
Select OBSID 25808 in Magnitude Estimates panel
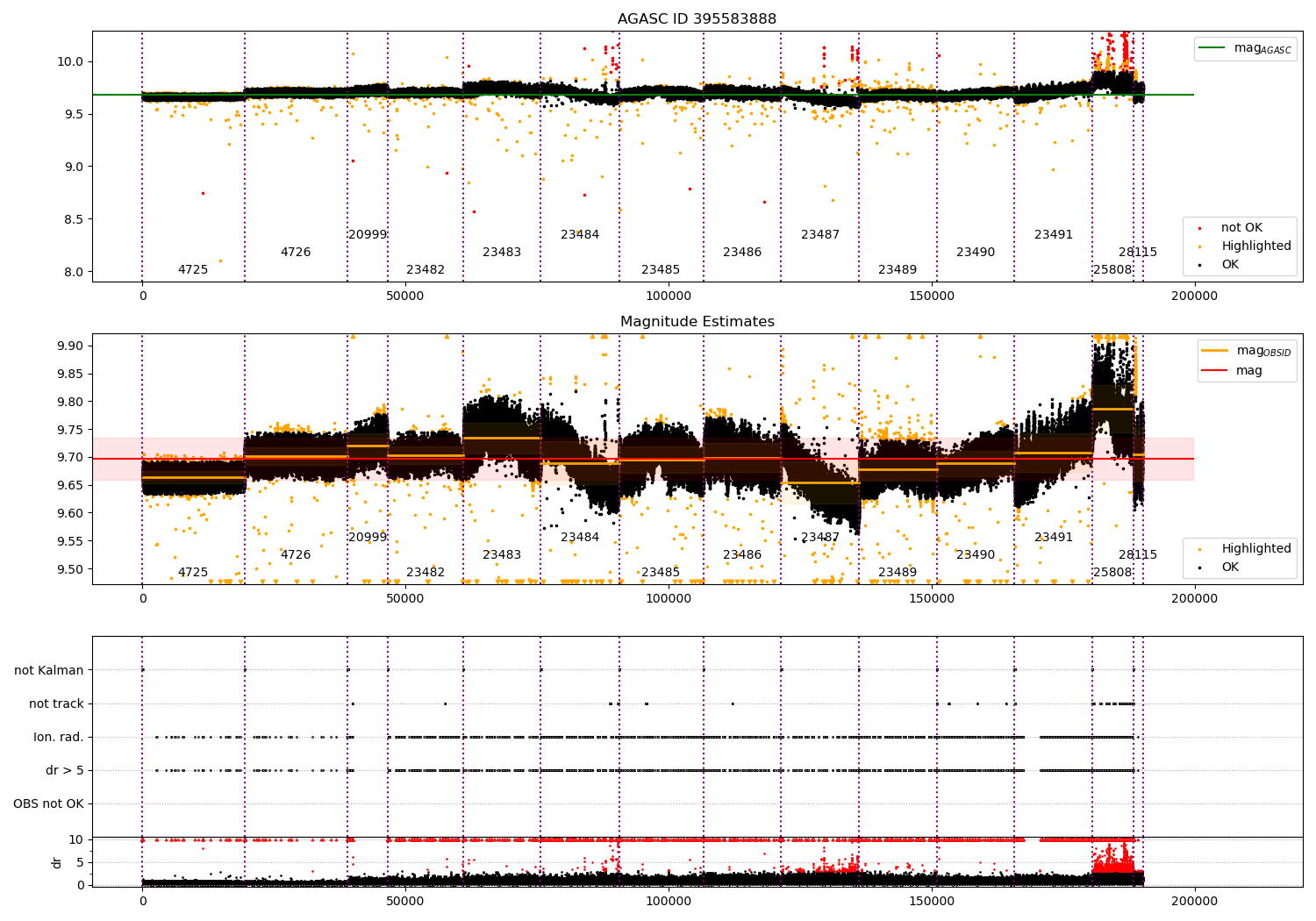point(1112,572)
